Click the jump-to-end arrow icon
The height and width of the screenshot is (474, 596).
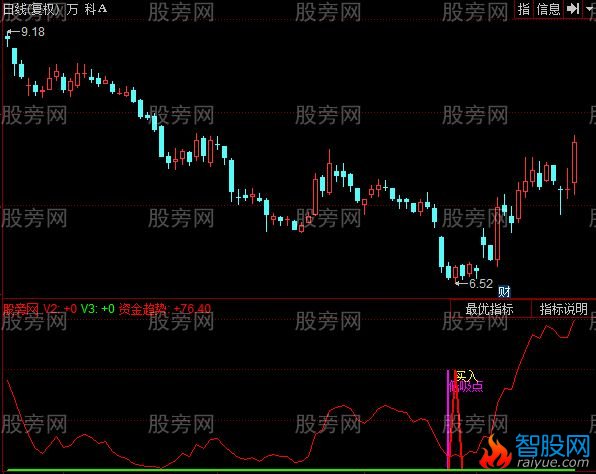(x=572, y=8)
